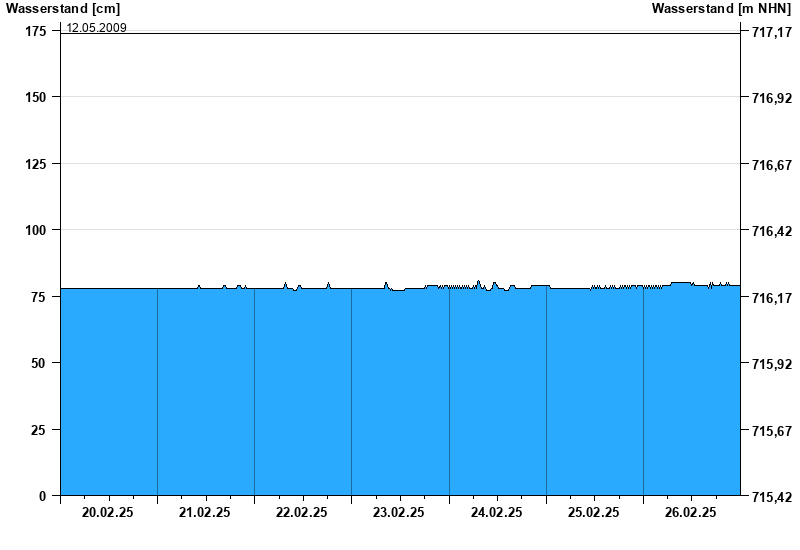The width and height of the screenshot is (800, 550).
Task: Select the 717,17 value on the right axis
Action: pos(771,33)
